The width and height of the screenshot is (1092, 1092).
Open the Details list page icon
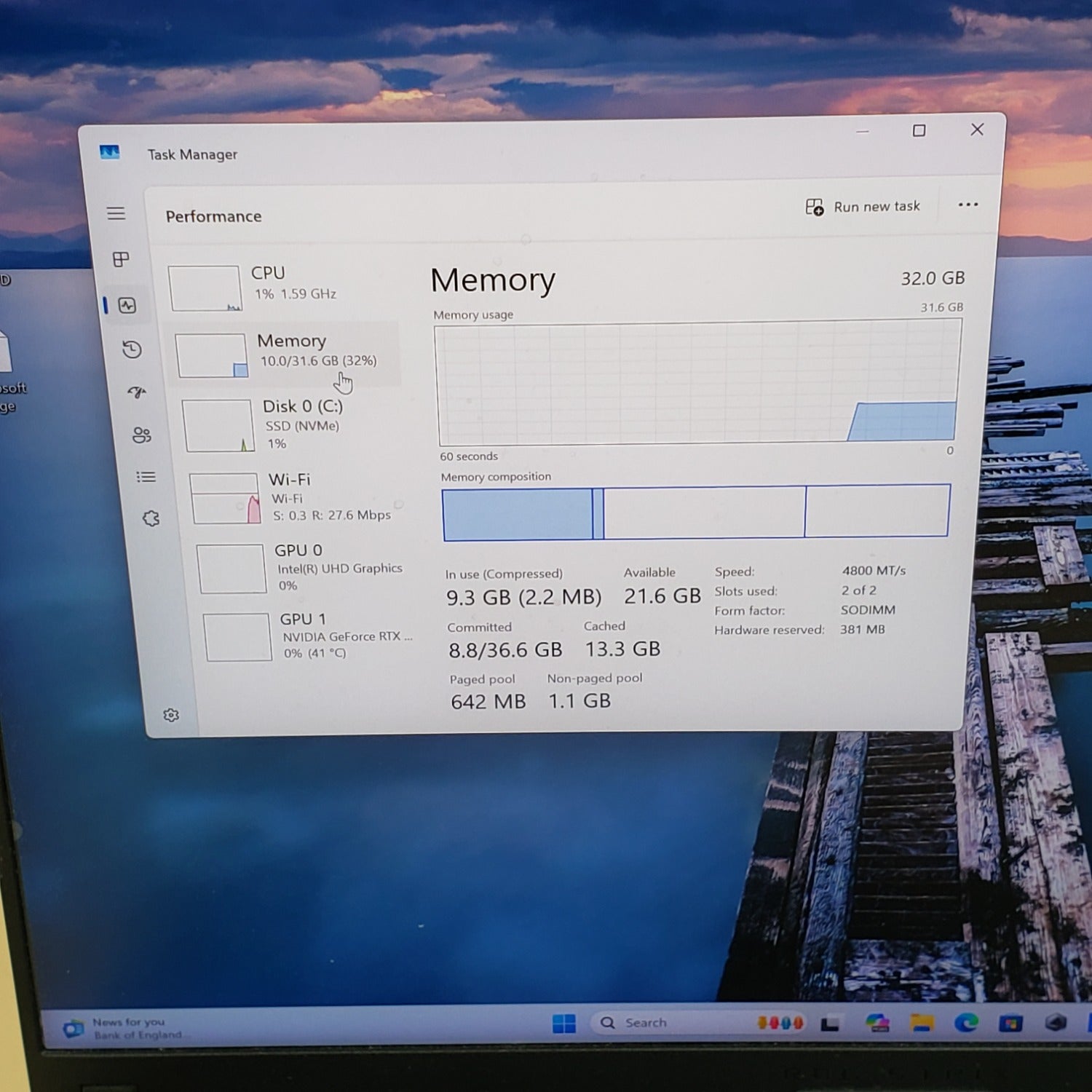pos(146,477)
